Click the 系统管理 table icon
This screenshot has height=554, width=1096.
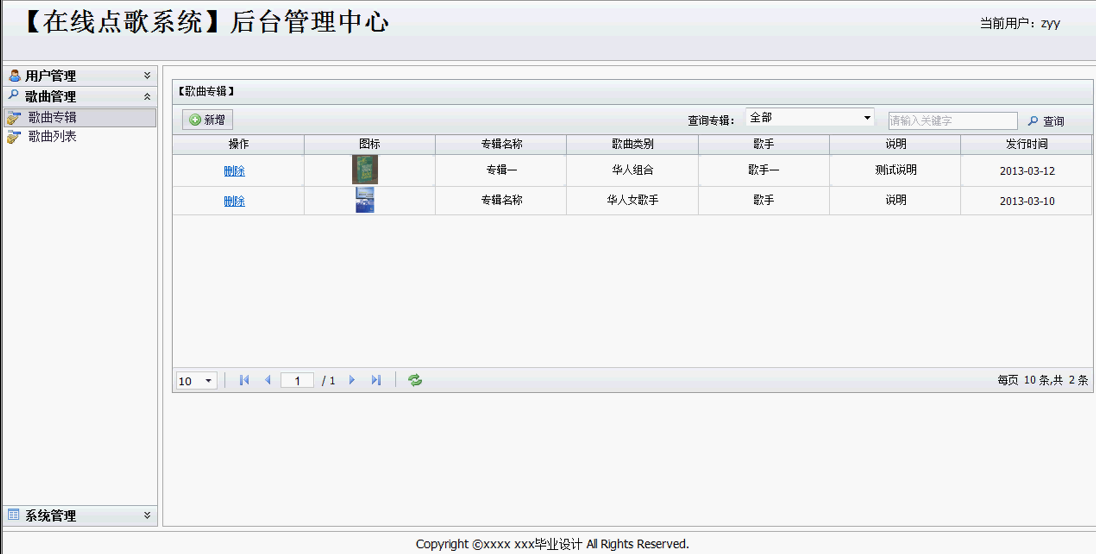13,515
